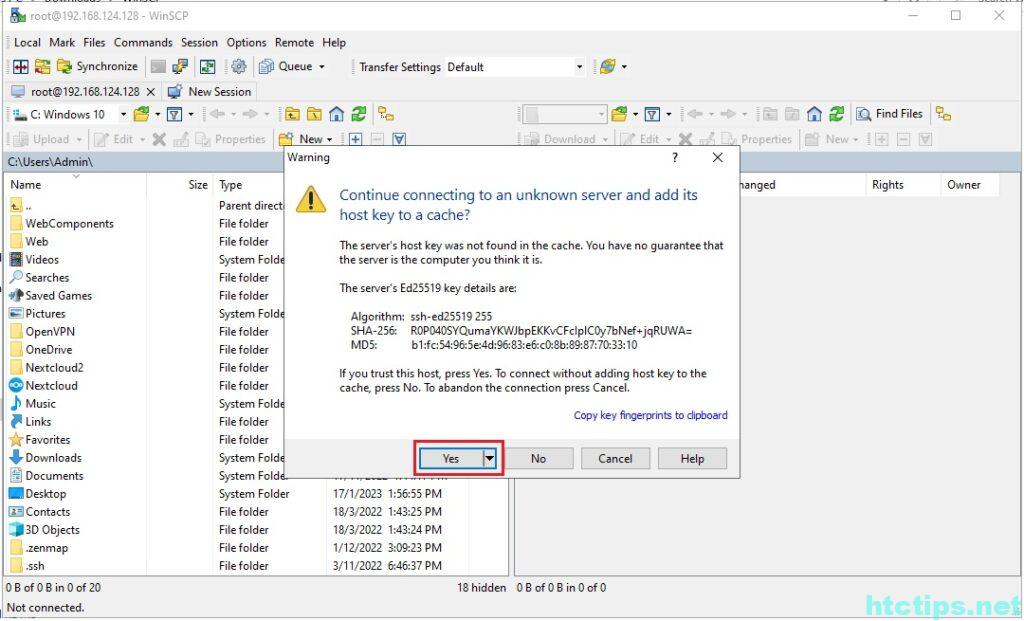Open the Session menu
Image resolution: width=1024 pixels, height=621 pixels.
(199, 42)
